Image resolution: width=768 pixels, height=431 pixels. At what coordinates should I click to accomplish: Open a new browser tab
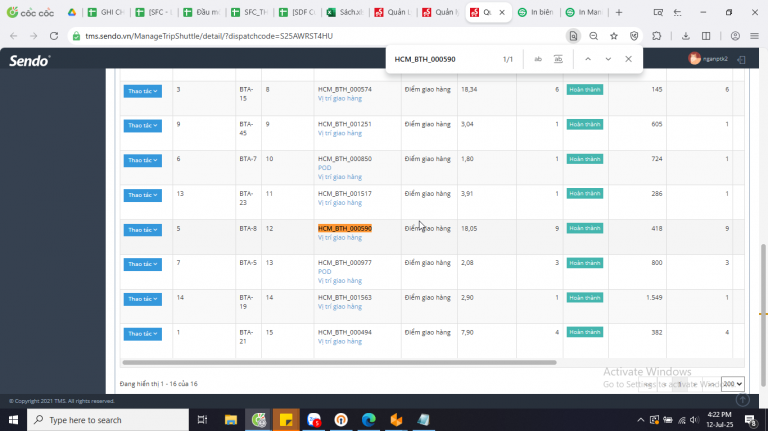tap(619, 12)
